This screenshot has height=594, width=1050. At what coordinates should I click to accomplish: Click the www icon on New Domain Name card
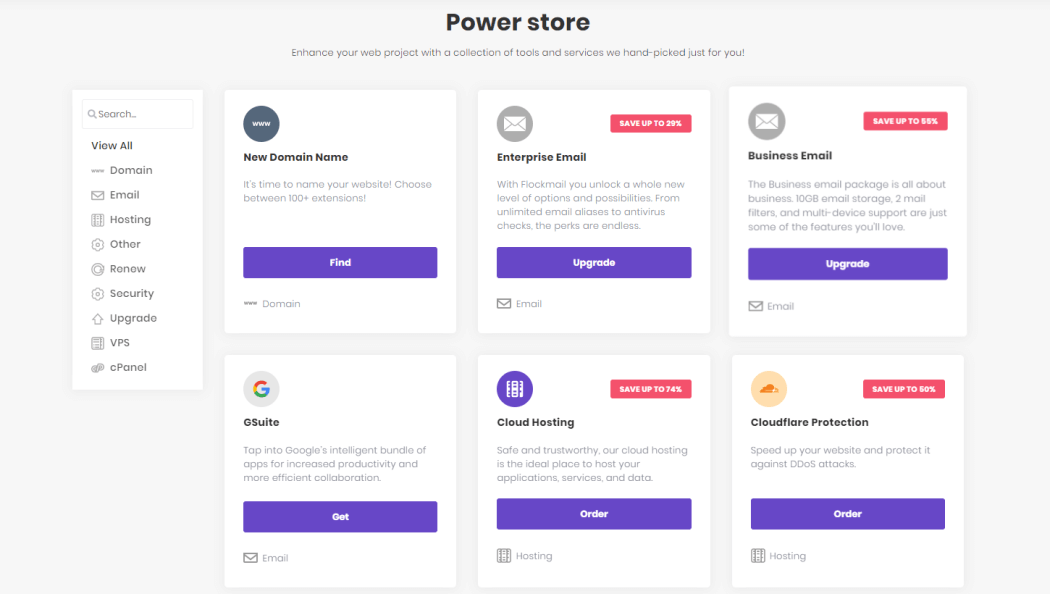pos(261,124)
